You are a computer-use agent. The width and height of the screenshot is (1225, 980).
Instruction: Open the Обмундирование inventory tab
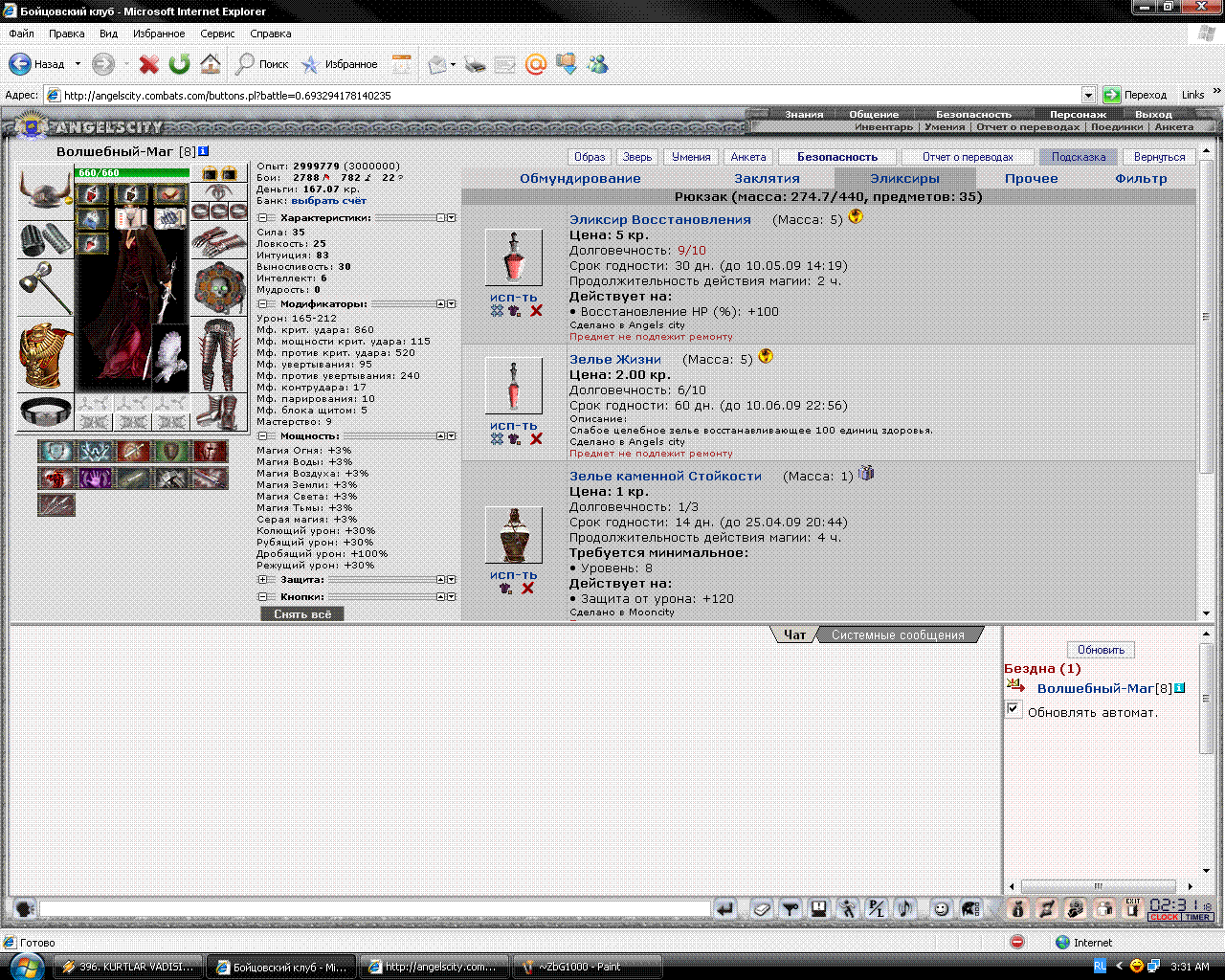tap(580, 178)
